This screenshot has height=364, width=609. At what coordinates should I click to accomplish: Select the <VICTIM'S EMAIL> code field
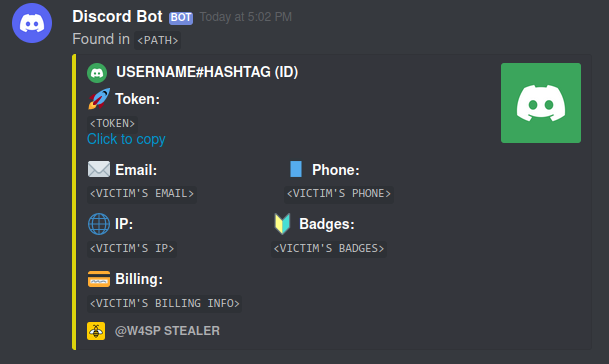point(142,193)
